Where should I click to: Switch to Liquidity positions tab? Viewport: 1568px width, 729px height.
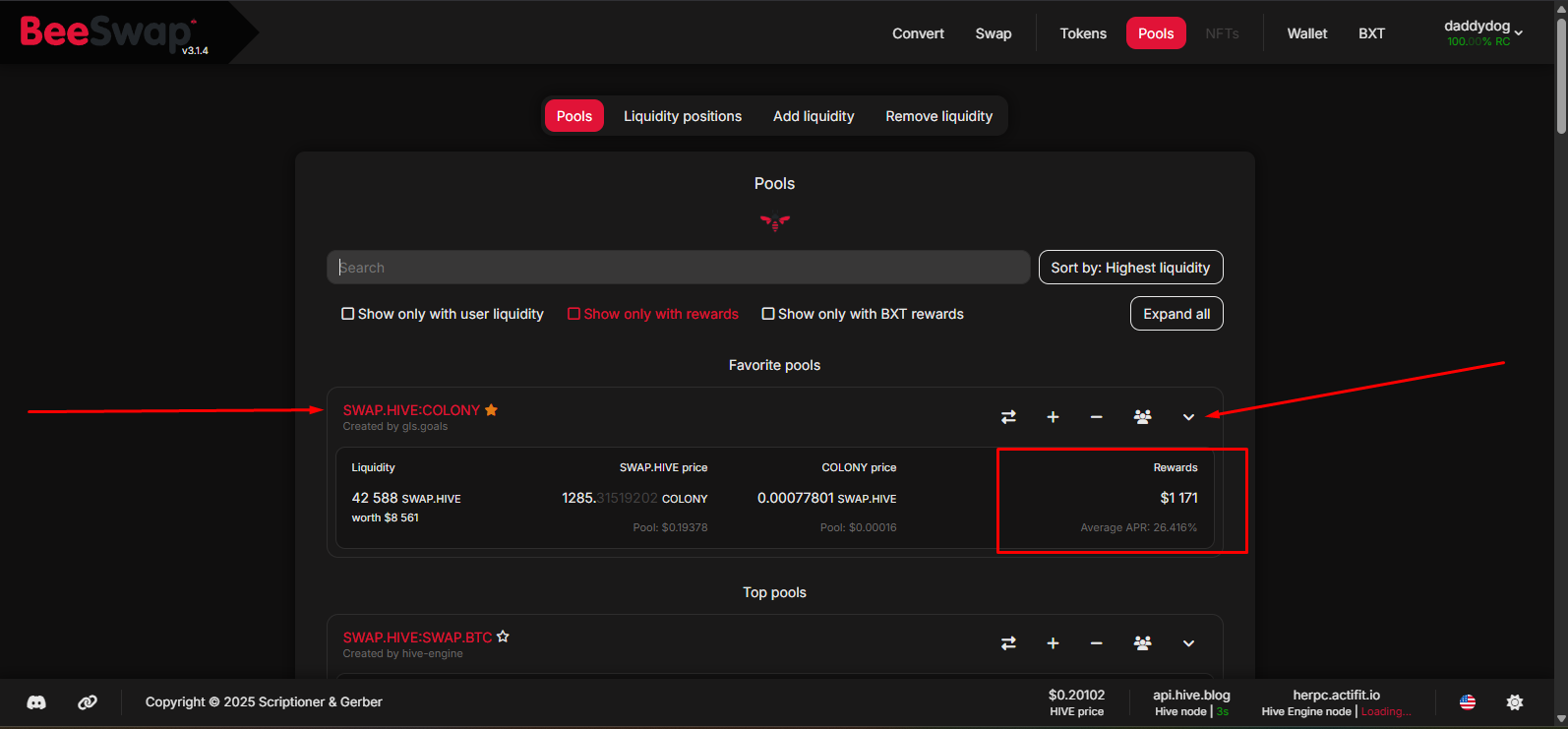pyautogui.click(x=683, y=116)
